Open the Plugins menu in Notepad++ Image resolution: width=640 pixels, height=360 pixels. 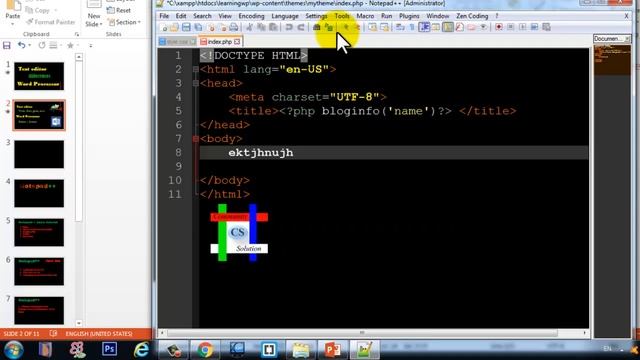409,16
